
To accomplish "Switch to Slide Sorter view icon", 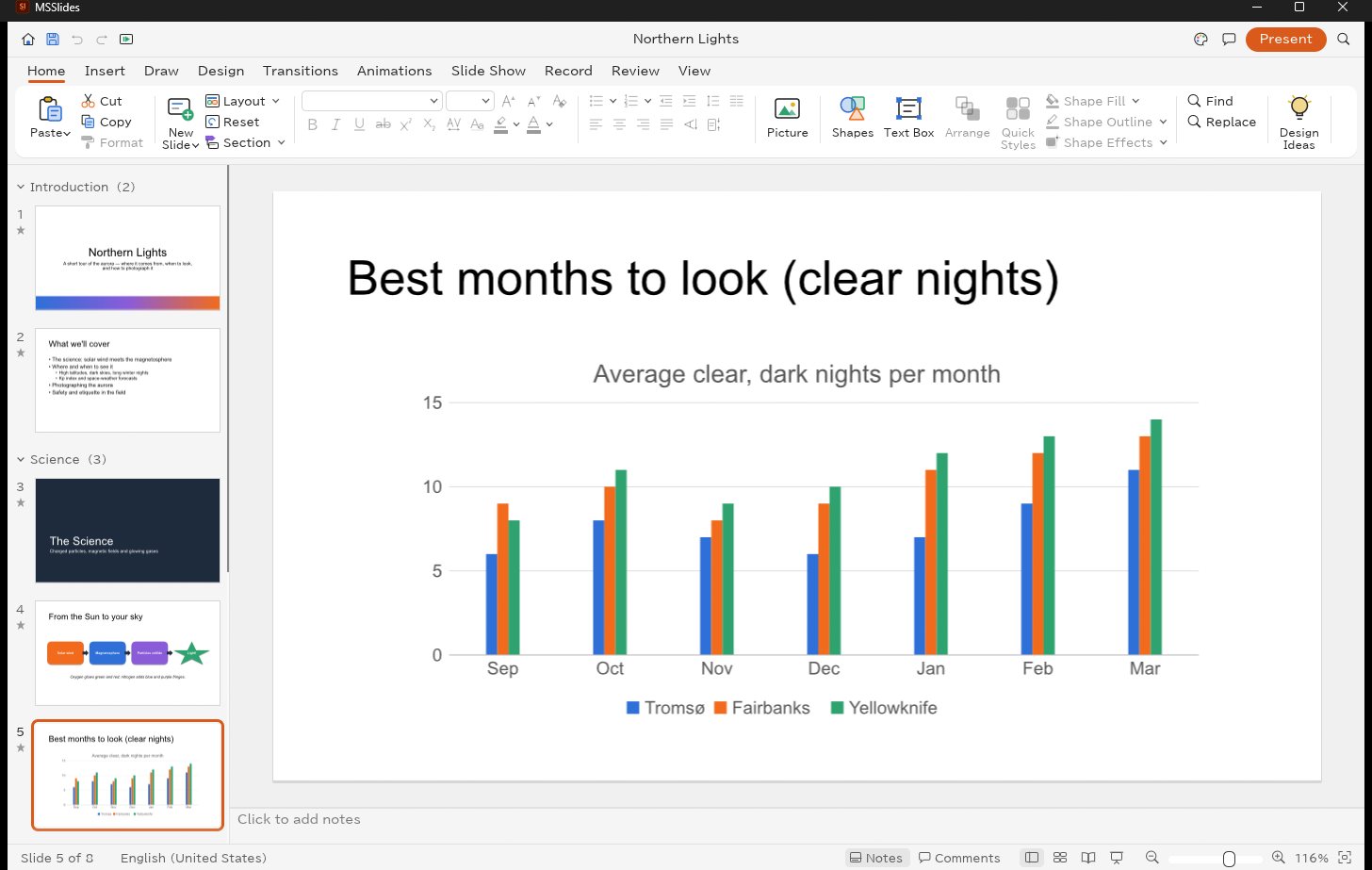I will pos(1060,858).
